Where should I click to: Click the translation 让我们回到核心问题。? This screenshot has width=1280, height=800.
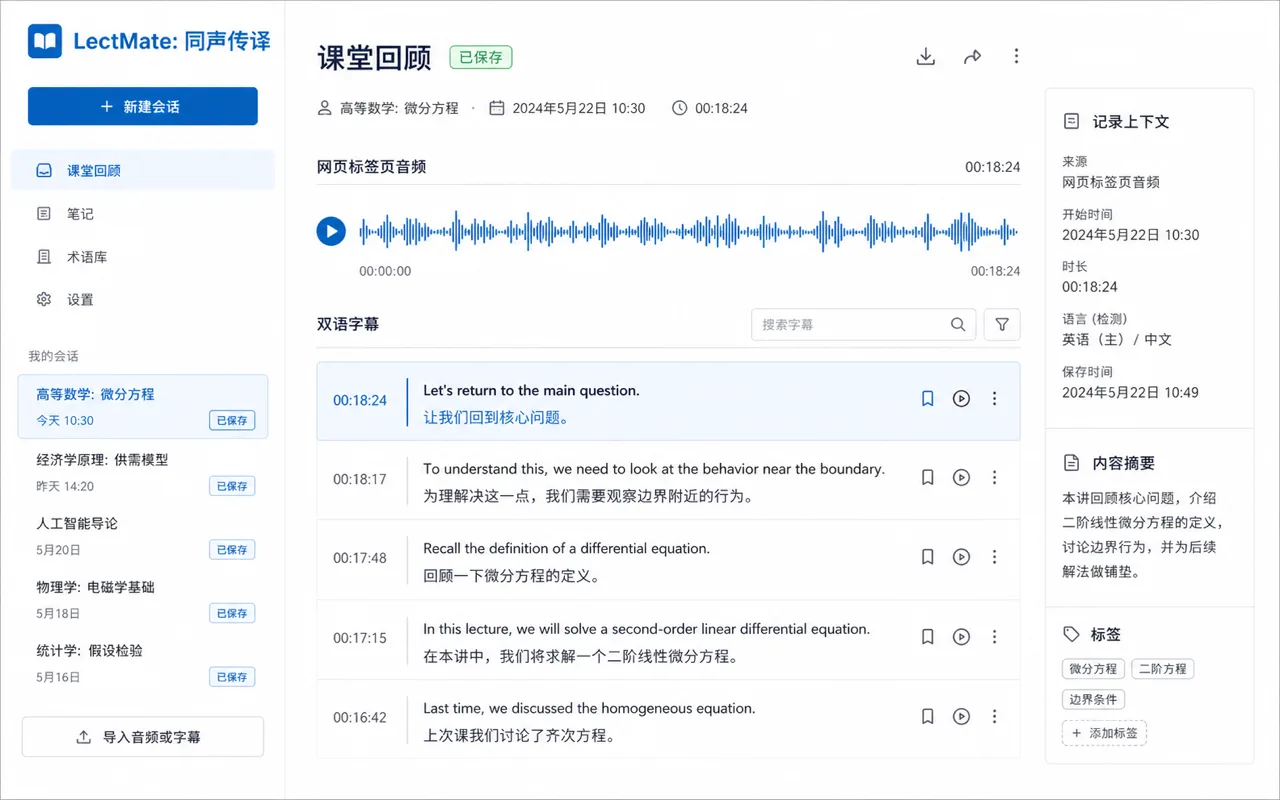point(496,418)
